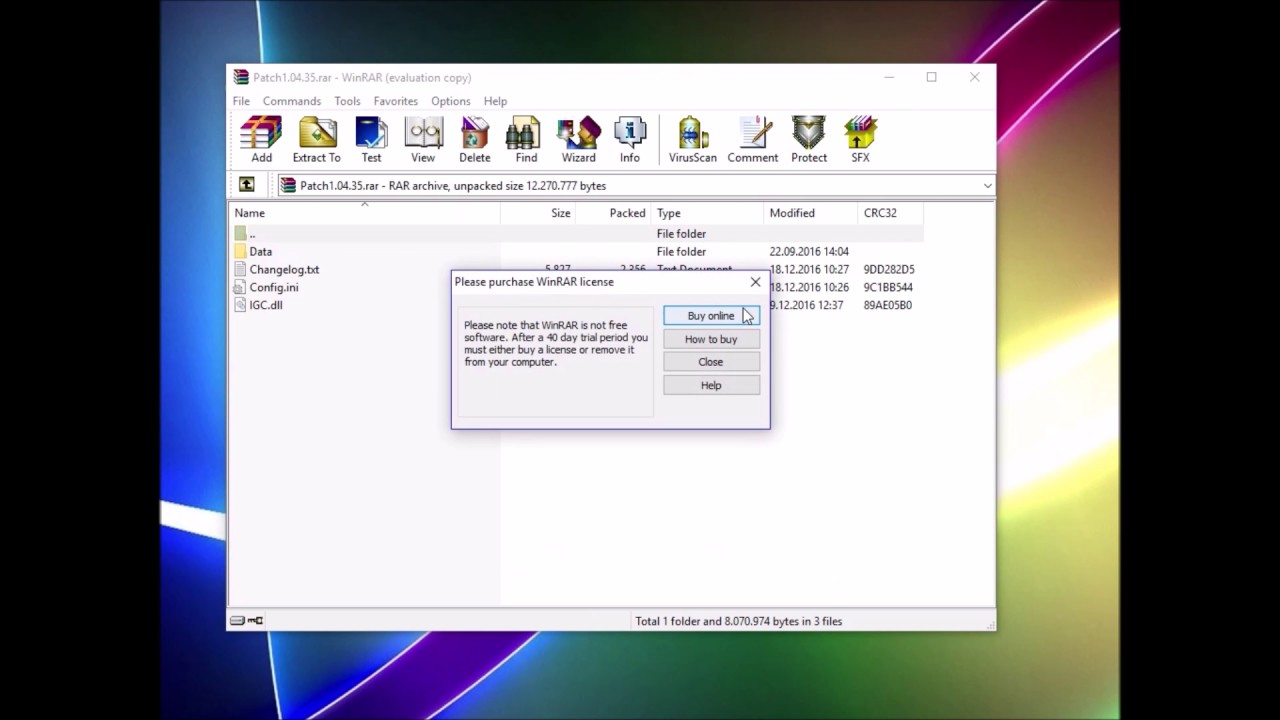
Task: Click the Add toolbar icon
Action: click(261, 139)
